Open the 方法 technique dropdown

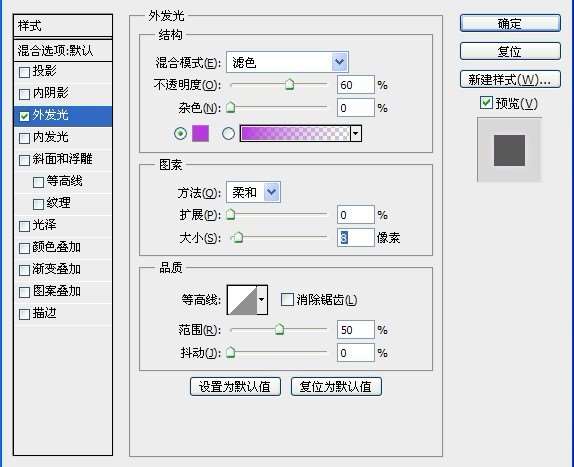coord(253,192)
